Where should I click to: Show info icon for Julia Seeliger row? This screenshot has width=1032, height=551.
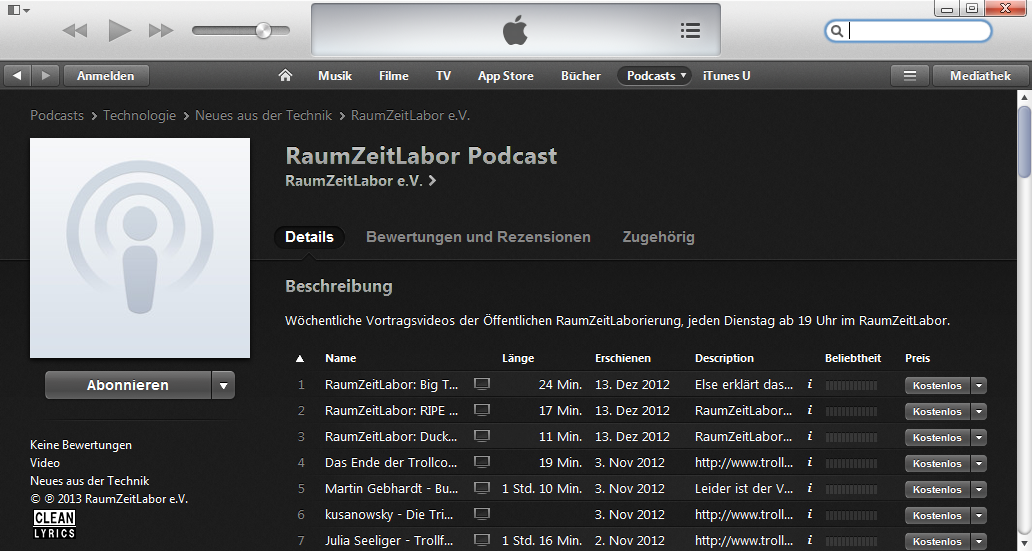[810, 540]
